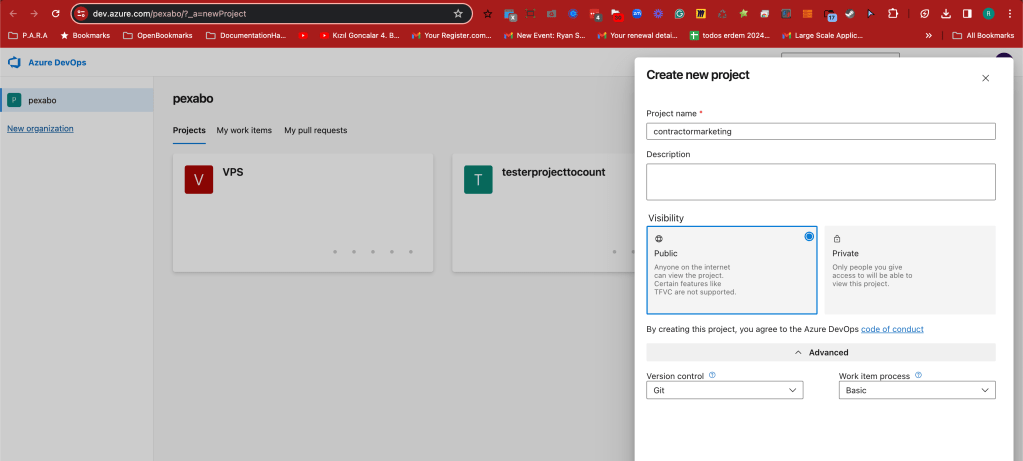Click Version control info help icon

coord(712,375)
